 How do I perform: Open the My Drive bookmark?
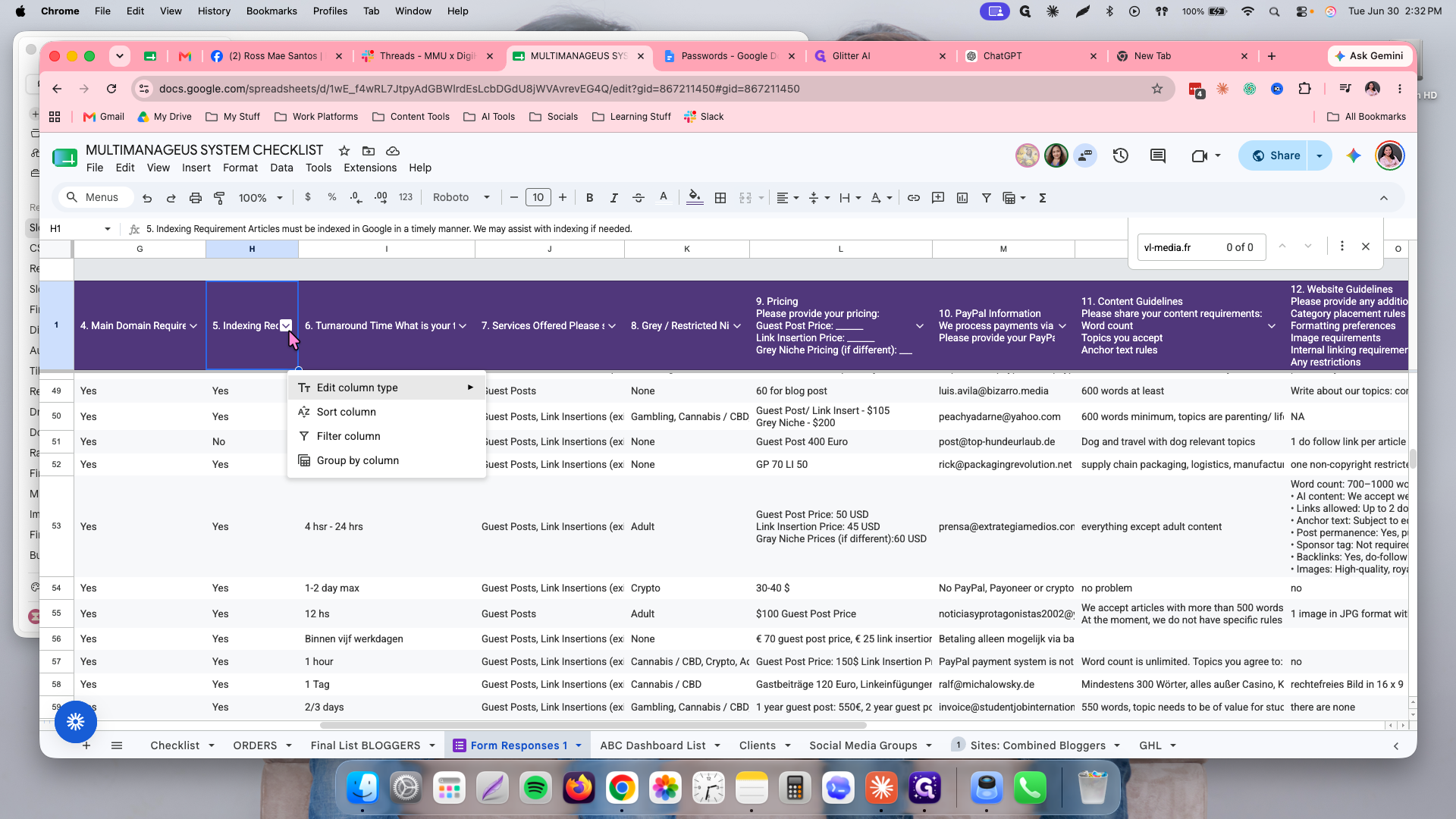(165, 117)
